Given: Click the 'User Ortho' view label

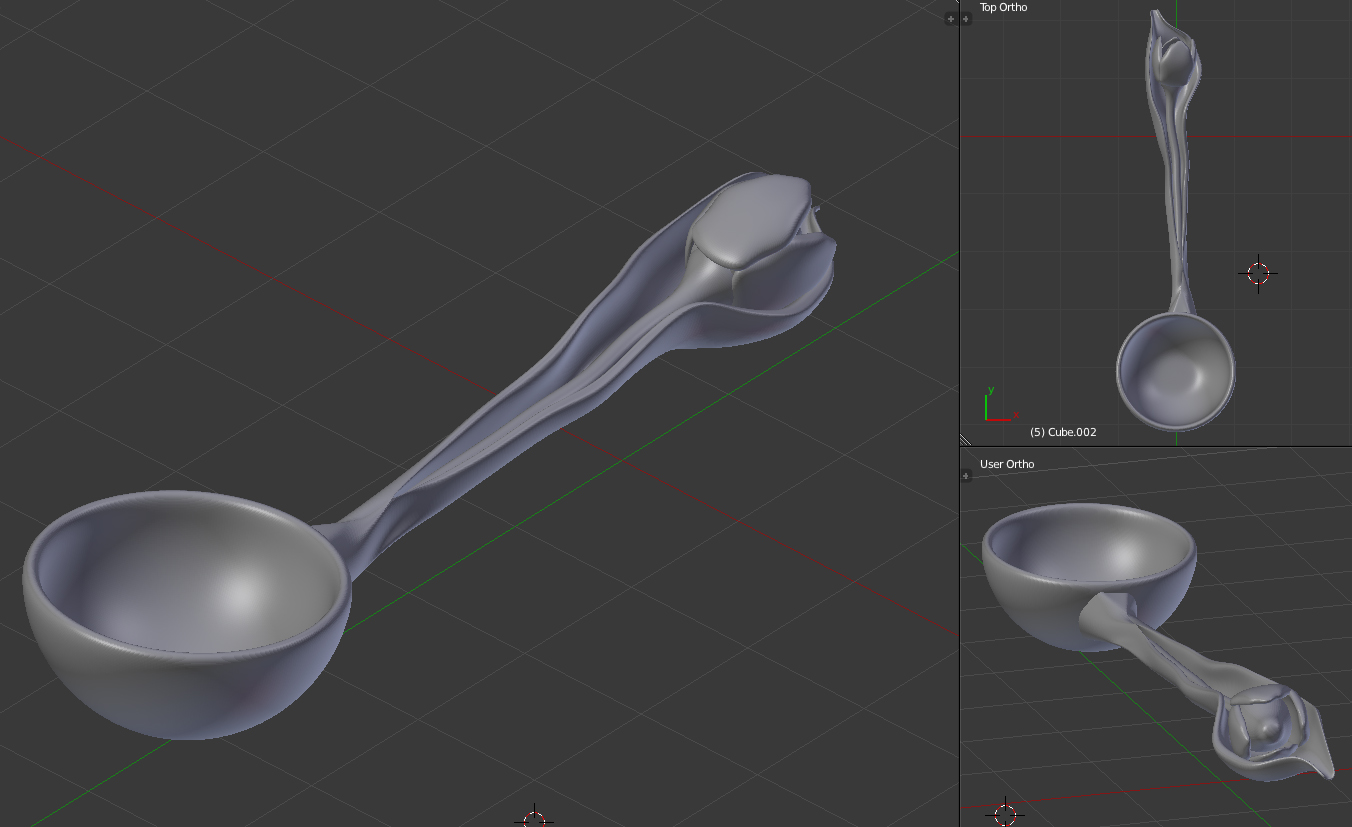Looking at the screenshot, I should point(1007,464).
